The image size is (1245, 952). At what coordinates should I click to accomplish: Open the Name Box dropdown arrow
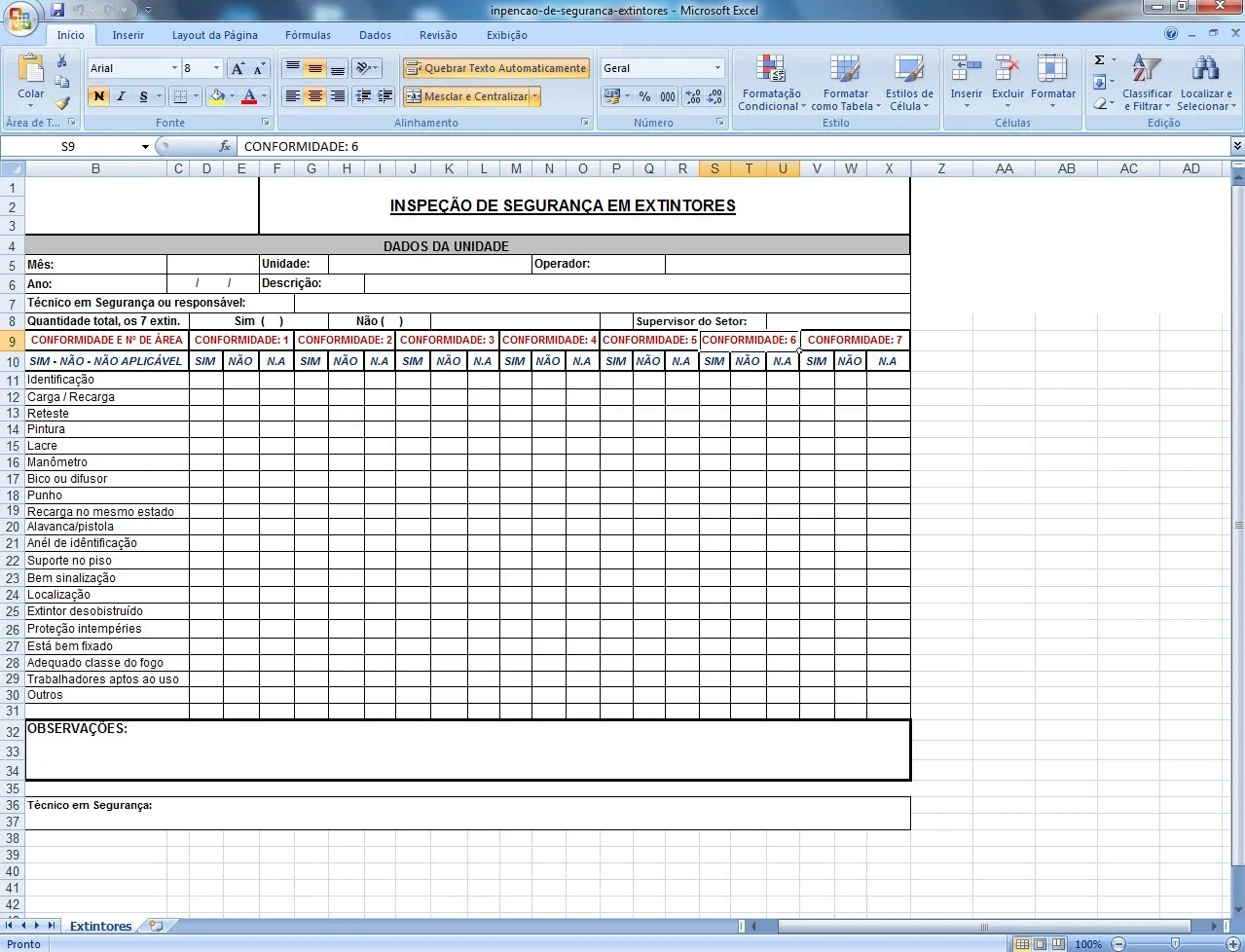point(145,147)
